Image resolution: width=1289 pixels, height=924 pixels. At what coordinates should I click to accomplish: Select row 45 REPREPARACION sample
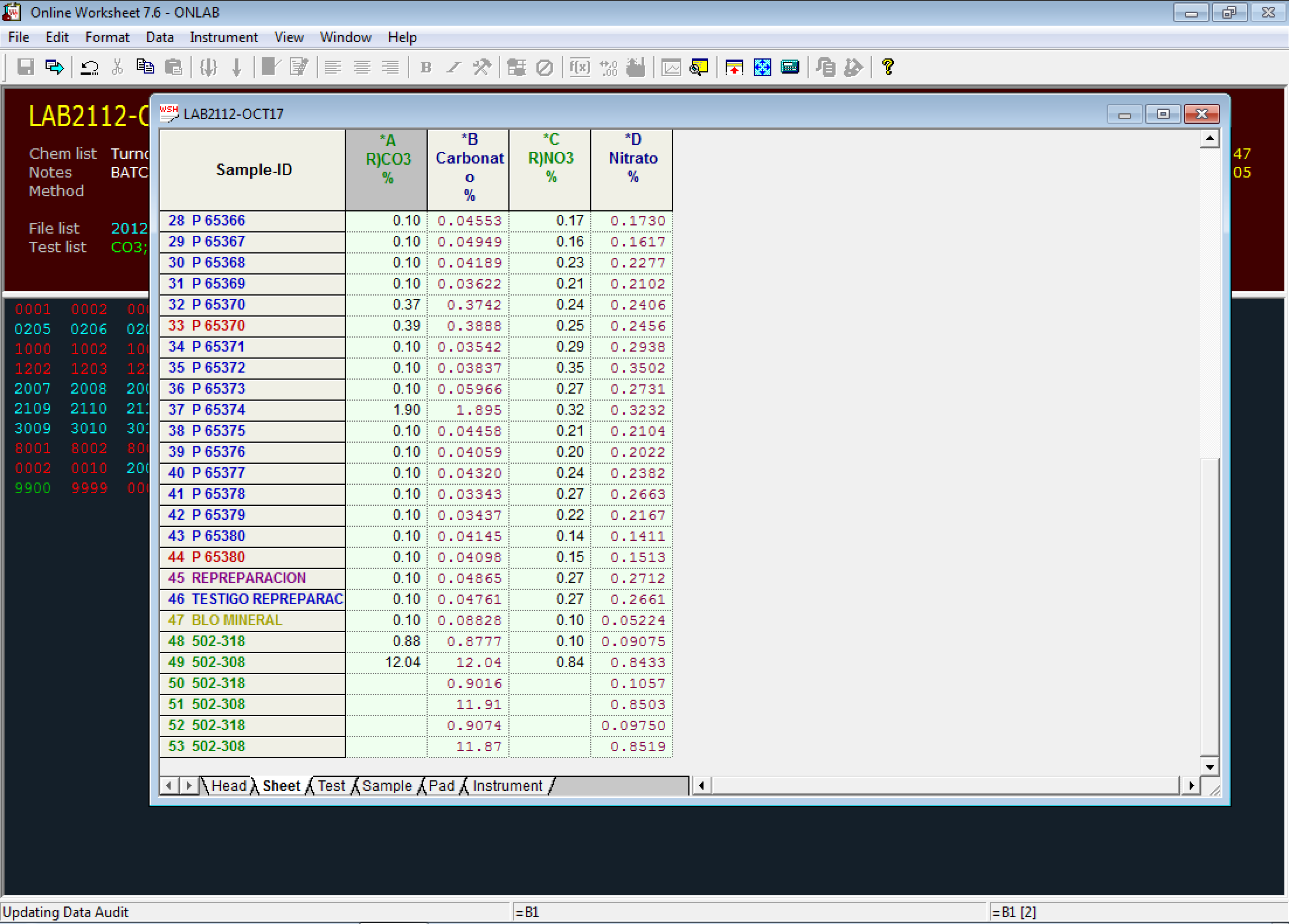[248, 578]
